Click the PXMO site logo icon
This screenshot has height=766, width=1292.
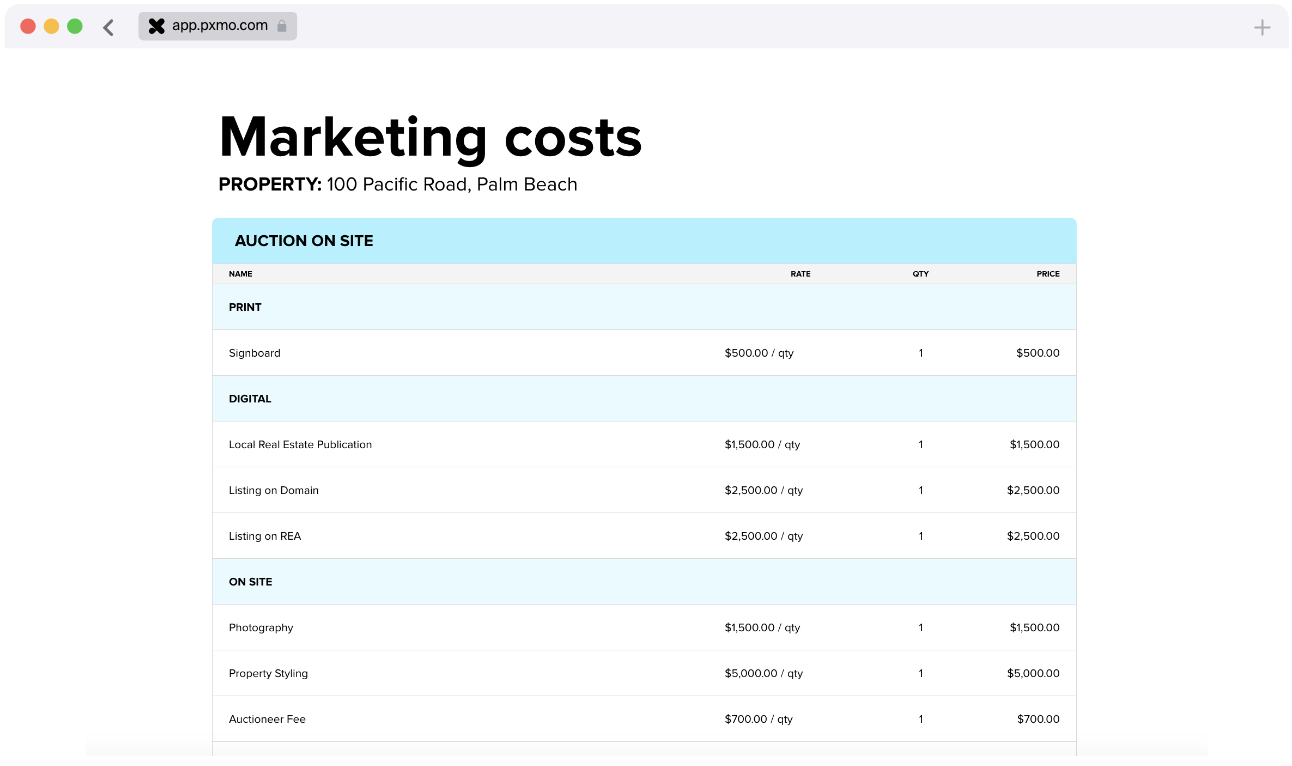pyautogui.click(x=156, y=26)
